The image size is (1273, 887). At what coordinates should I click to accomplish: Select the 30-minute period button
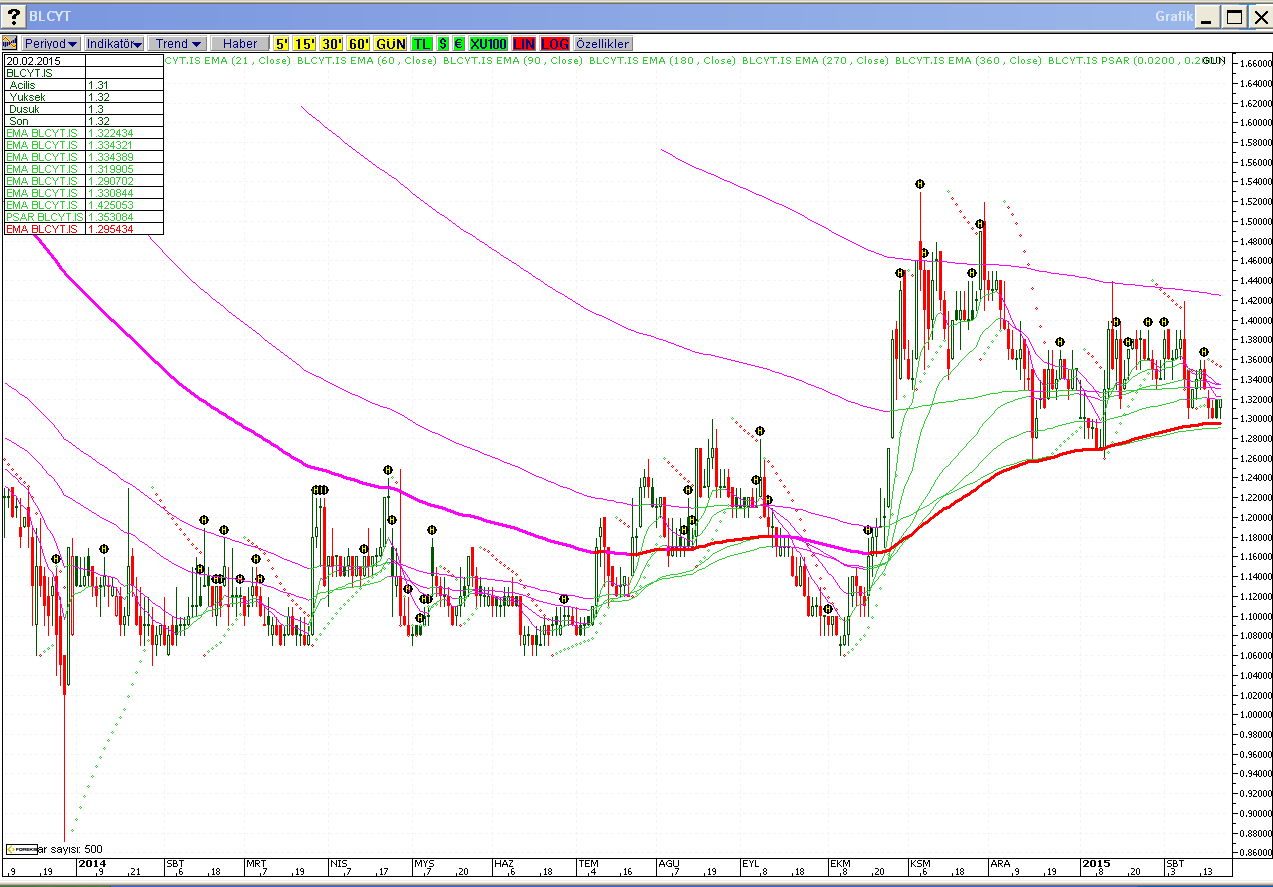tap(332, 44)
